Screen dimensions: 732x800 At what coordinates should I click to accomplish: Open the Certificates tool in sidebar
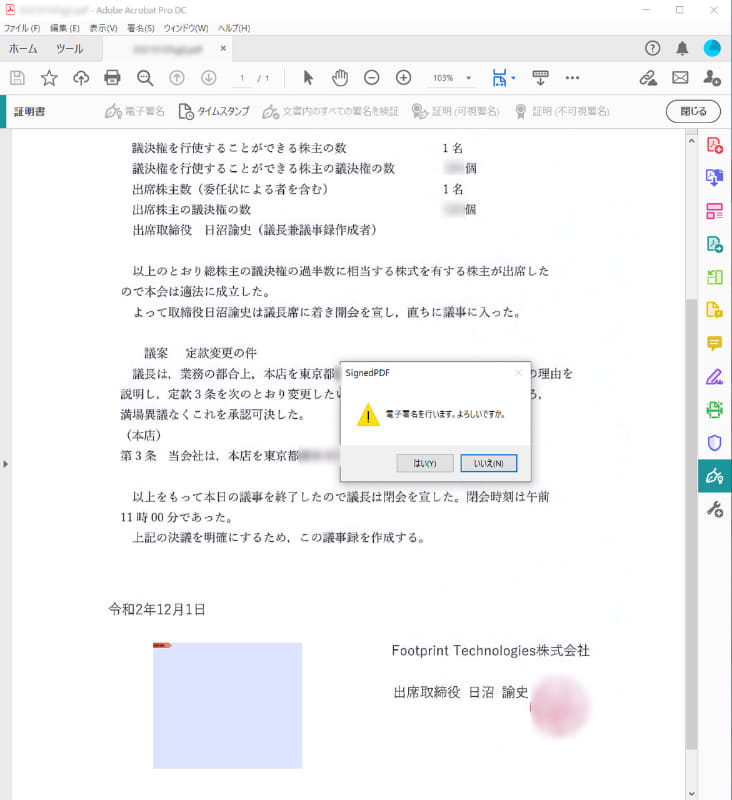714,476
